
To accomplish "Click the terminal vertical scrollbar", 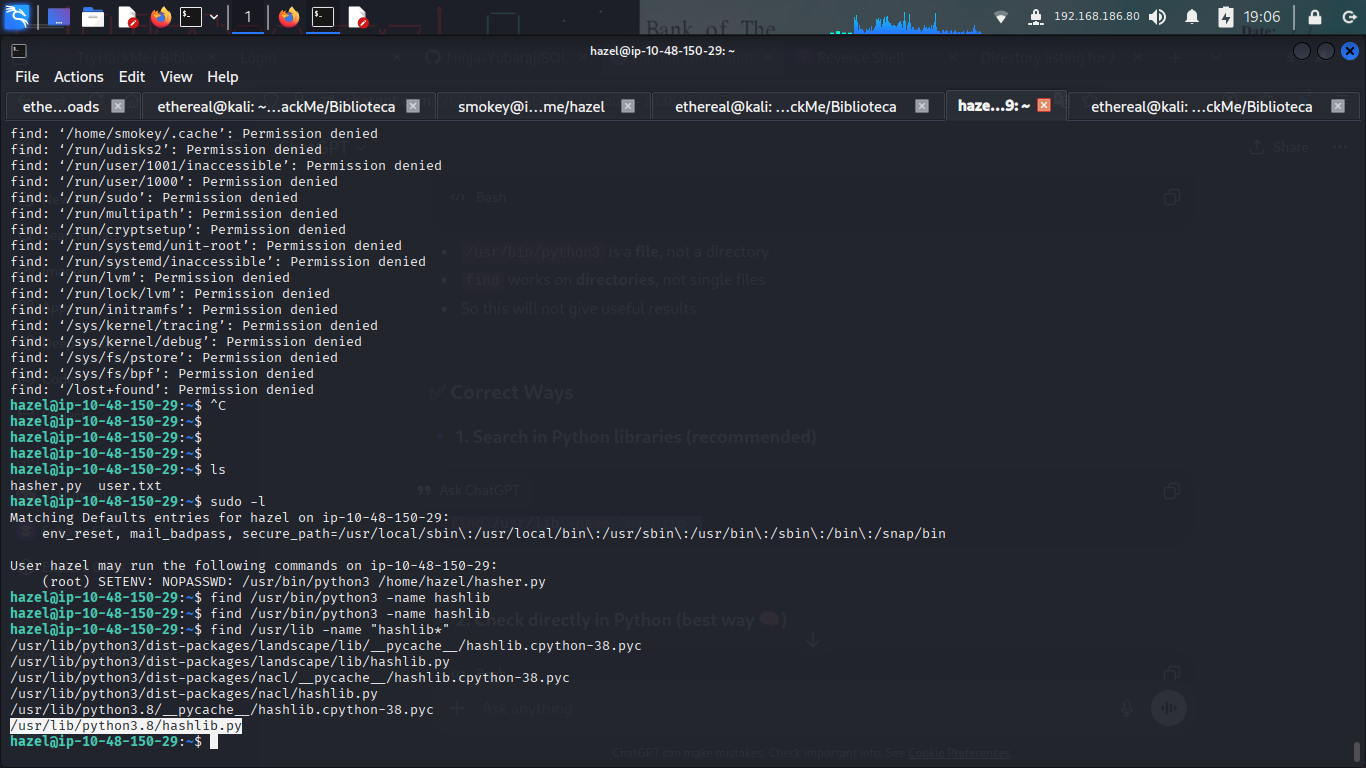I will pos(1356,750).
